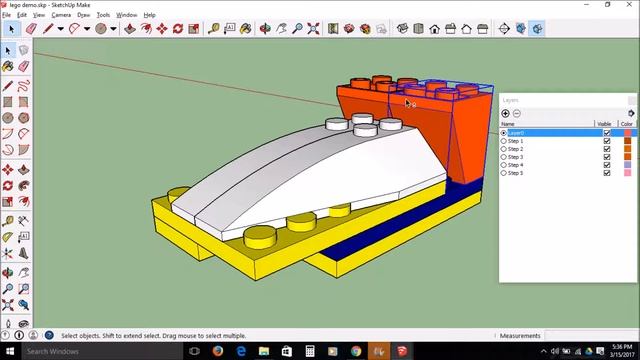Open the Shape tool dropdown arrow

click(113, 29)
